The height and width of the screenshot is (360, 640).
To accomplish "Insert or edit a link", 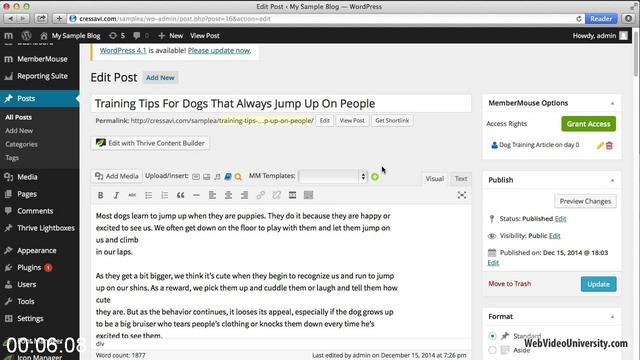I will tap(260, 195).
